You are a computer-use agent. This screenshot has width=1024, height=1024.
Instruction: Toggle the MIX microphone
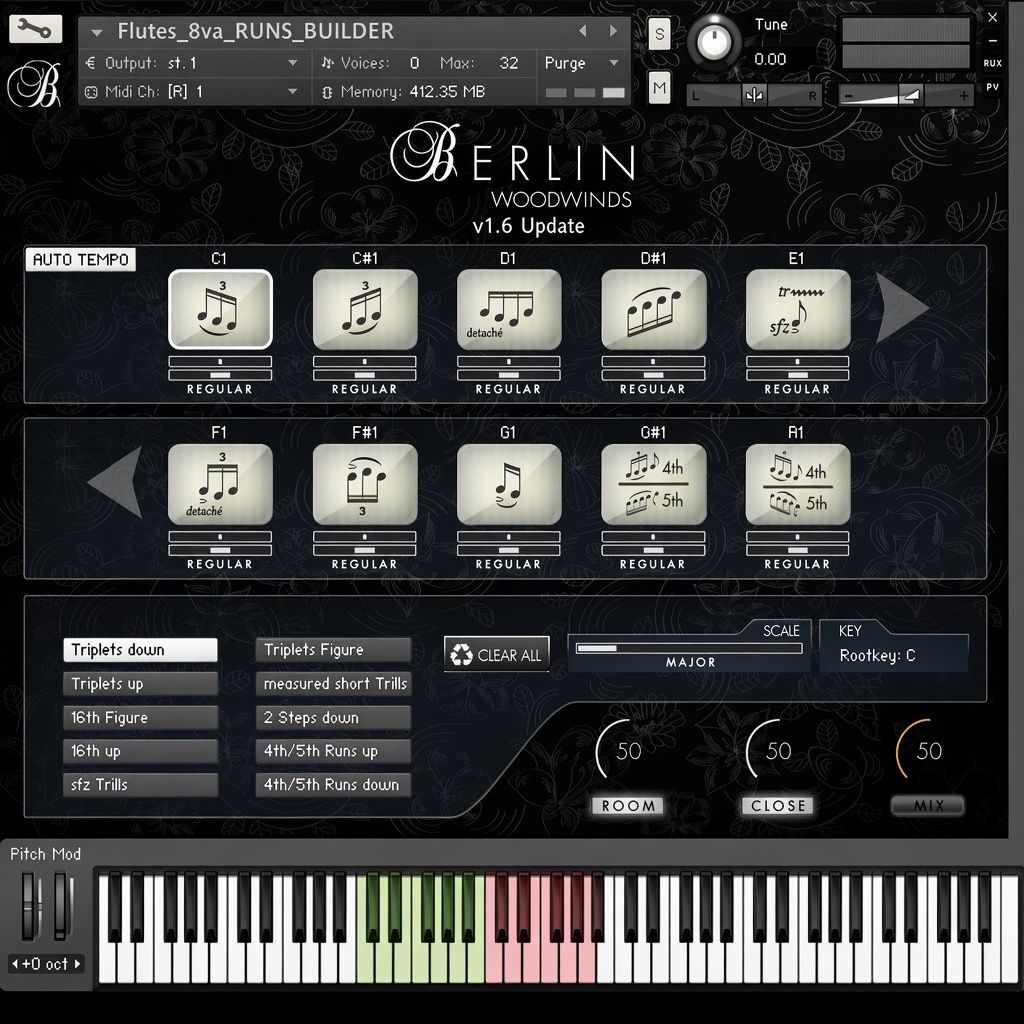click(928, 805)
